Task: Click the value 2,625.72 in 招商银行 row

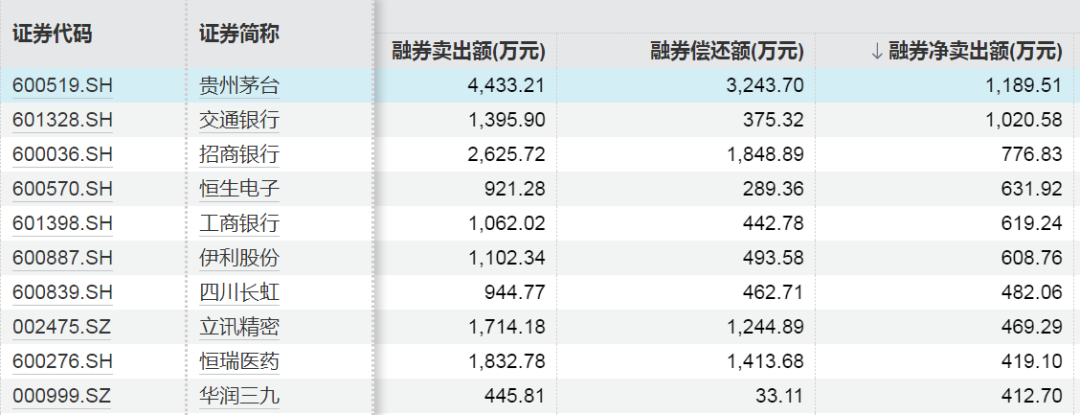Action: click(507, 155)
